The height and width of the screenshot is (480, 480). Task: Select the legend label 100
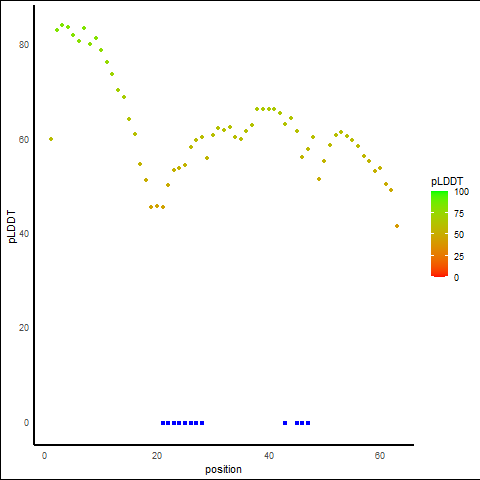461,192
